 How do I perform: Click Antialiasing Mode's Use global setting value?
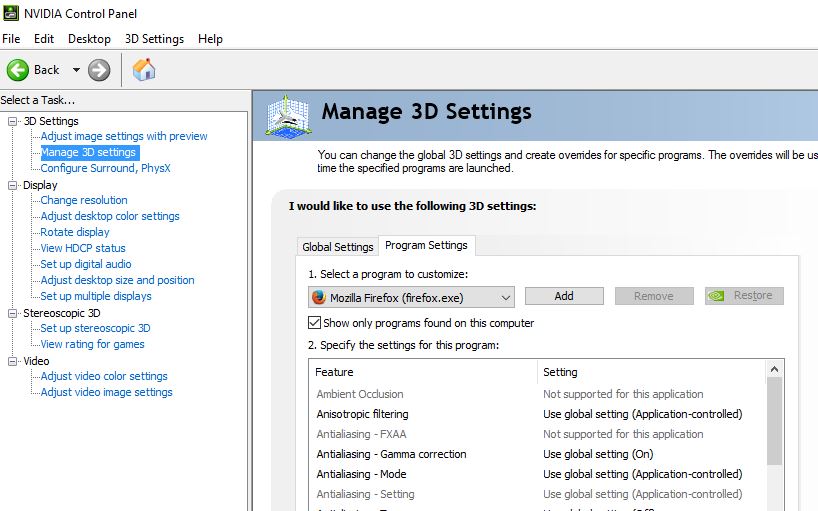pos(642,474)
